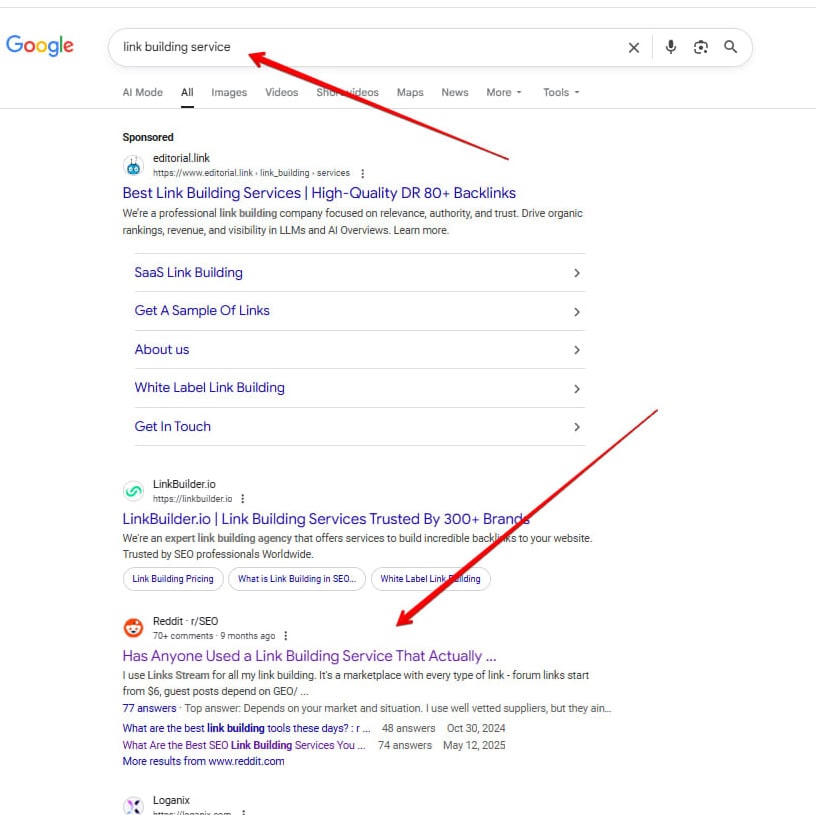Expand the SaaS Link Building sitelink chevron
Screen dimensions: 816x815
tap(577, 272)
